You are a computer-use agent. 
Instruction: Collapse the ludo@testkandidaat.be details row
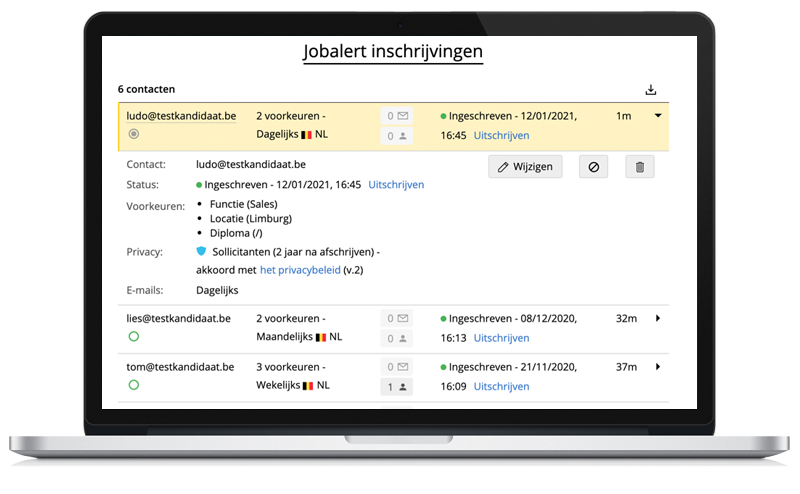[657, 116]
